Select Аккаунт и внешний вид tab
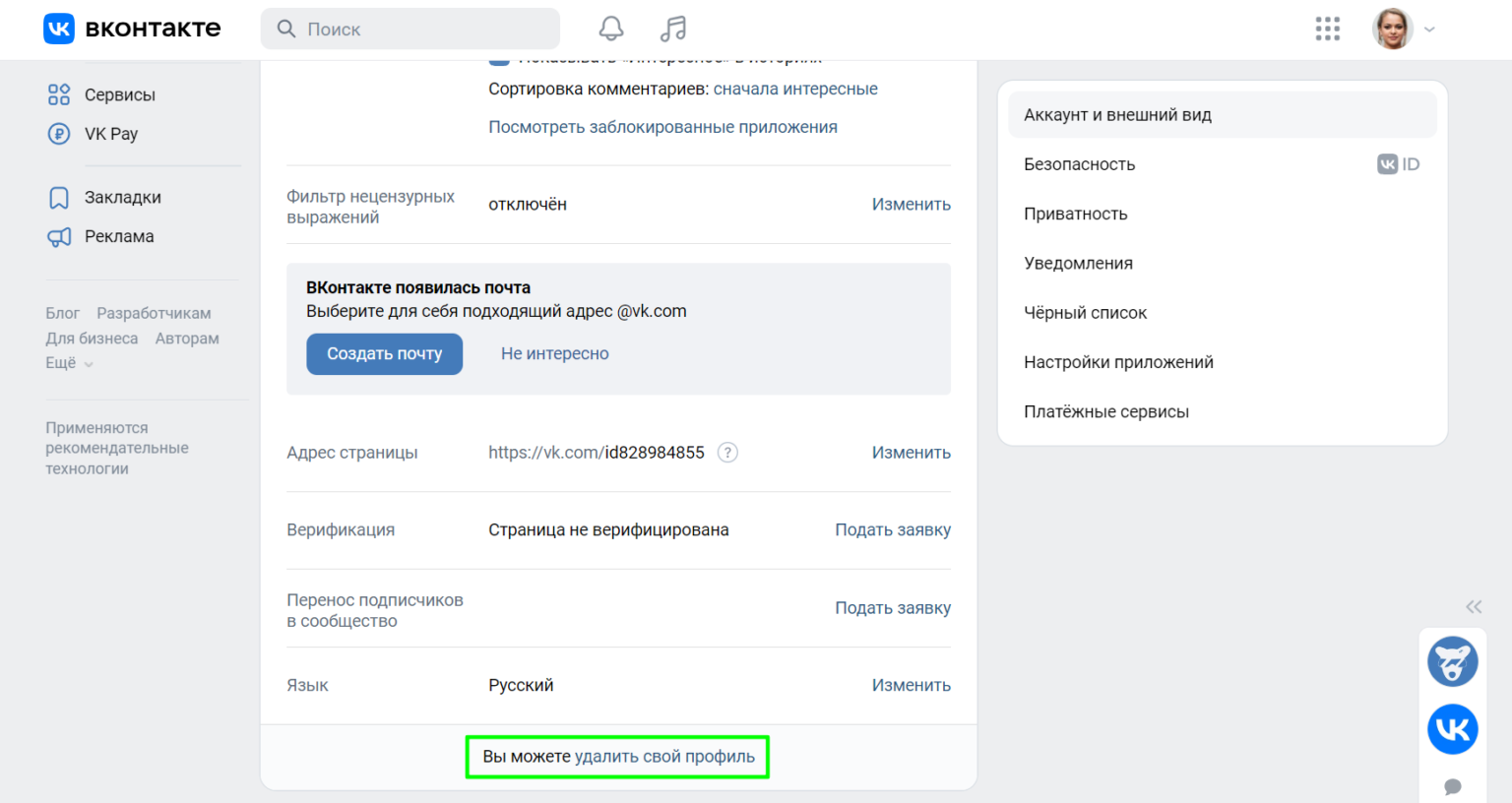1512x803 pixels. click(x=1223, y=114)
